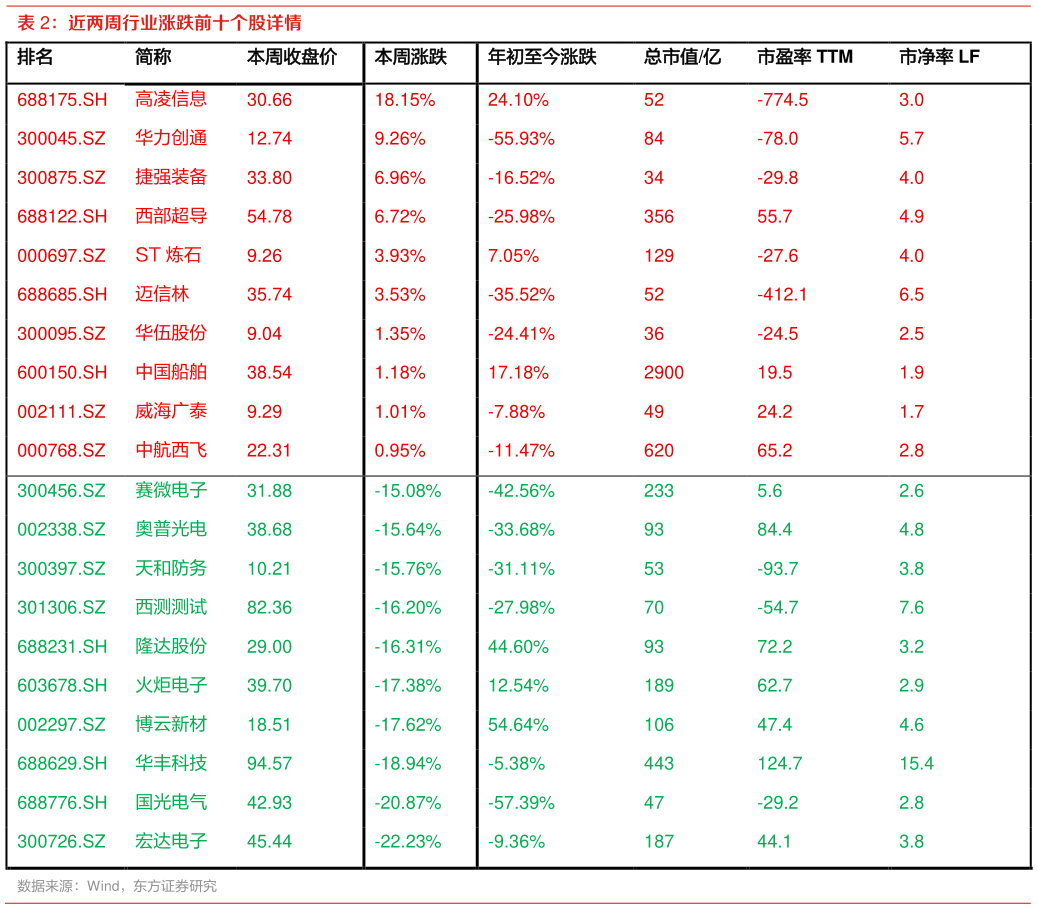Select the stock name "华伍股份"
This screenshot has width=1038, height=909.
tap(171, 332)
